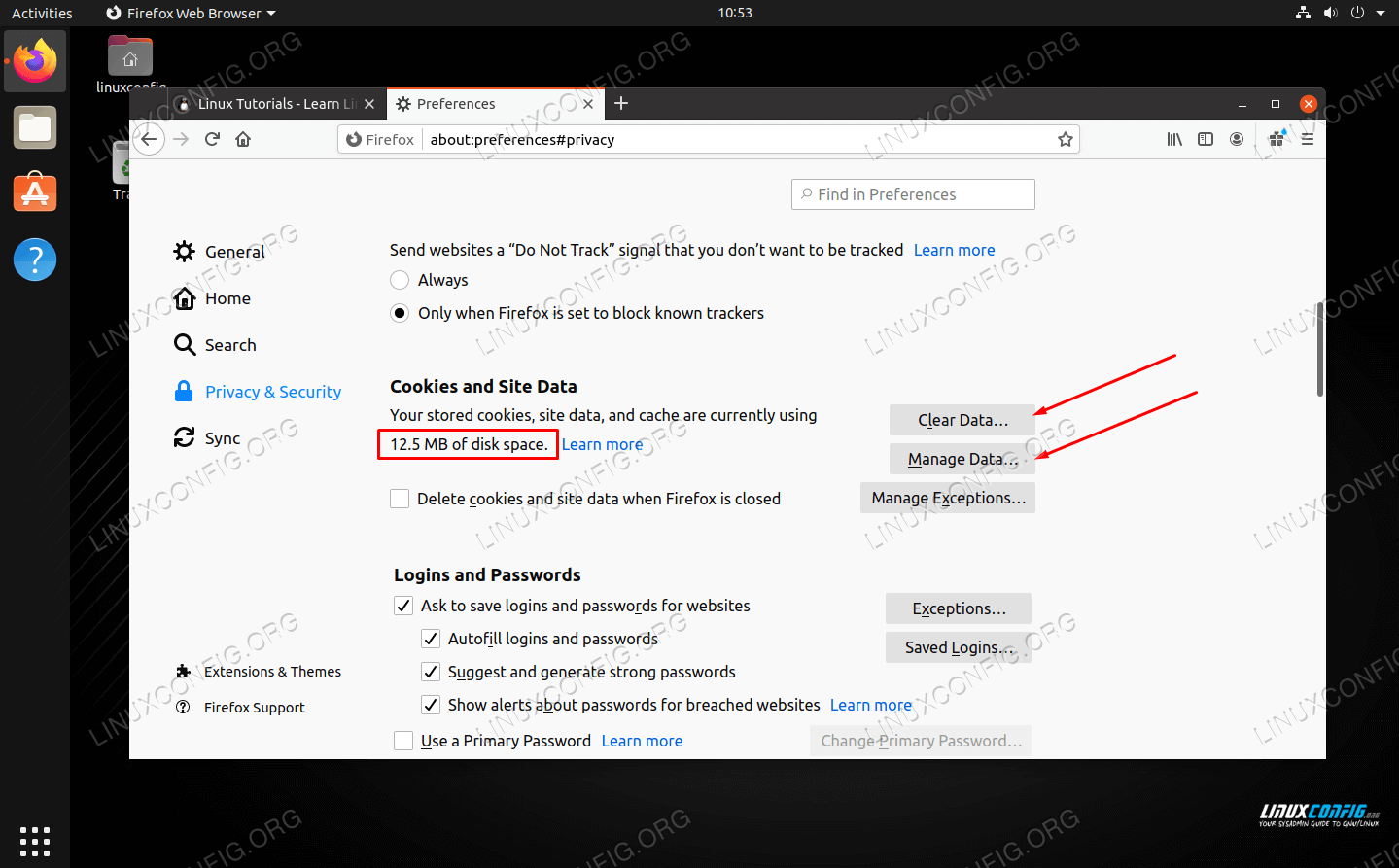This screenshot has width=1399, height=868.
Task: Close the Preferences tab
Action: (x=588, y=104)
